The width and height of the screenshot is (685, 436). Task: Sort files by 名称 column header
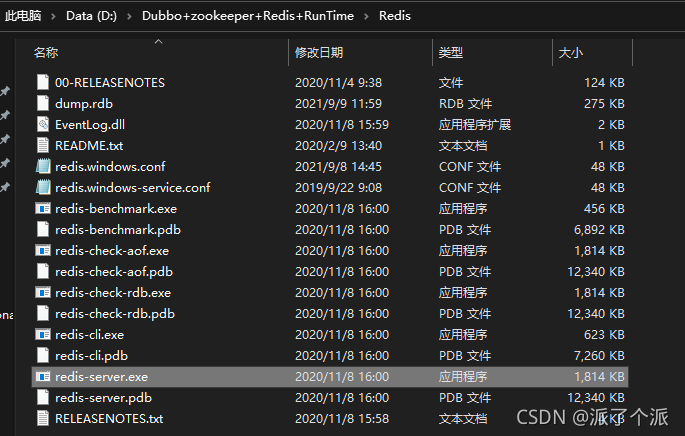pos(46,53)
